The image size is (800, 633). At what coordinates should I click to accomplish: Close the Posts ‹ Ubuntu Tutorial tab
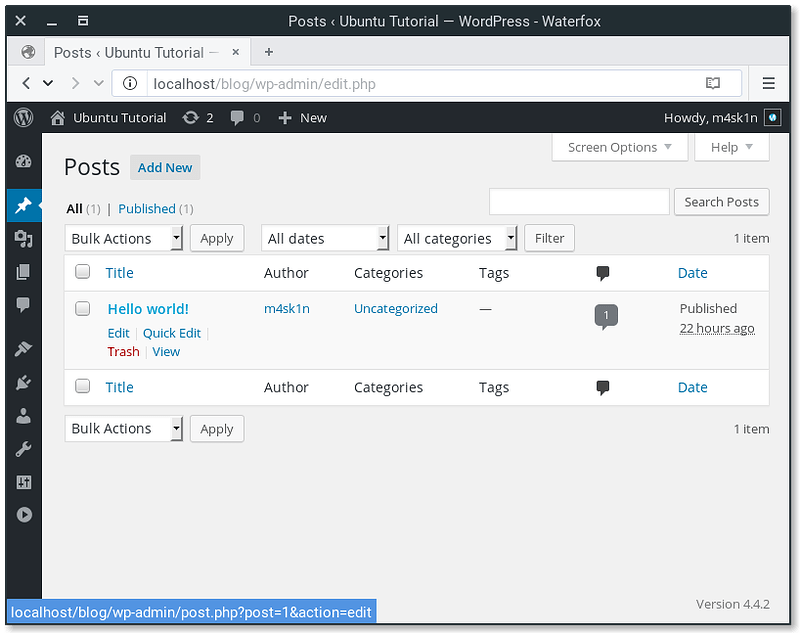(235, 52)
